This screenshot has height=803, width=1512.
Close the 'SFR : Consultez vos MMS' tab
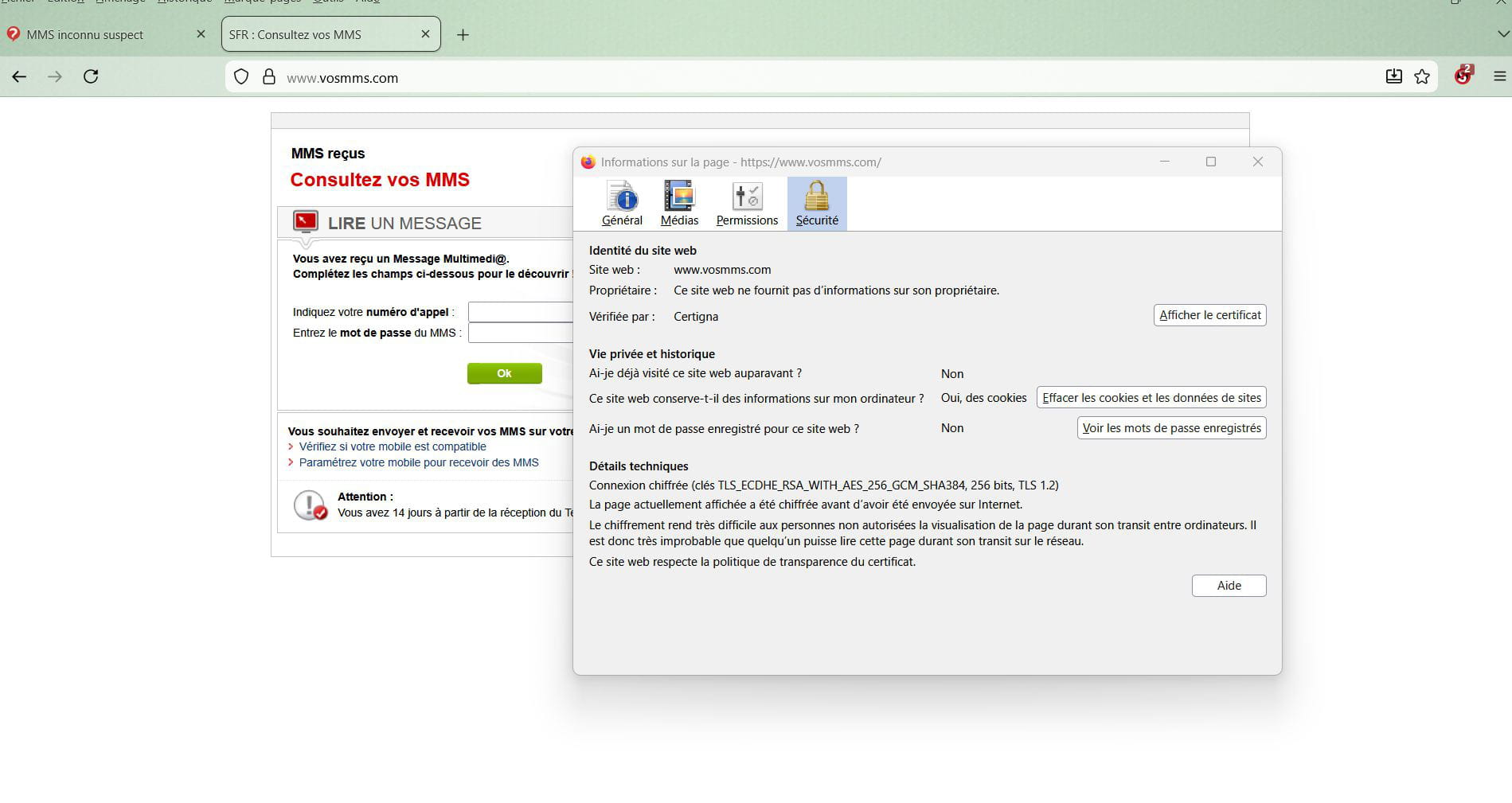point(425,34)
